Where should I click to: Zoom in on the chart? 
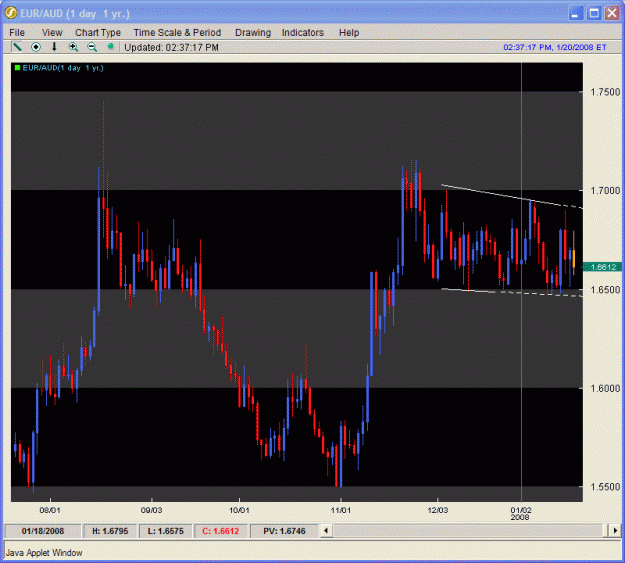coord(73,47)
